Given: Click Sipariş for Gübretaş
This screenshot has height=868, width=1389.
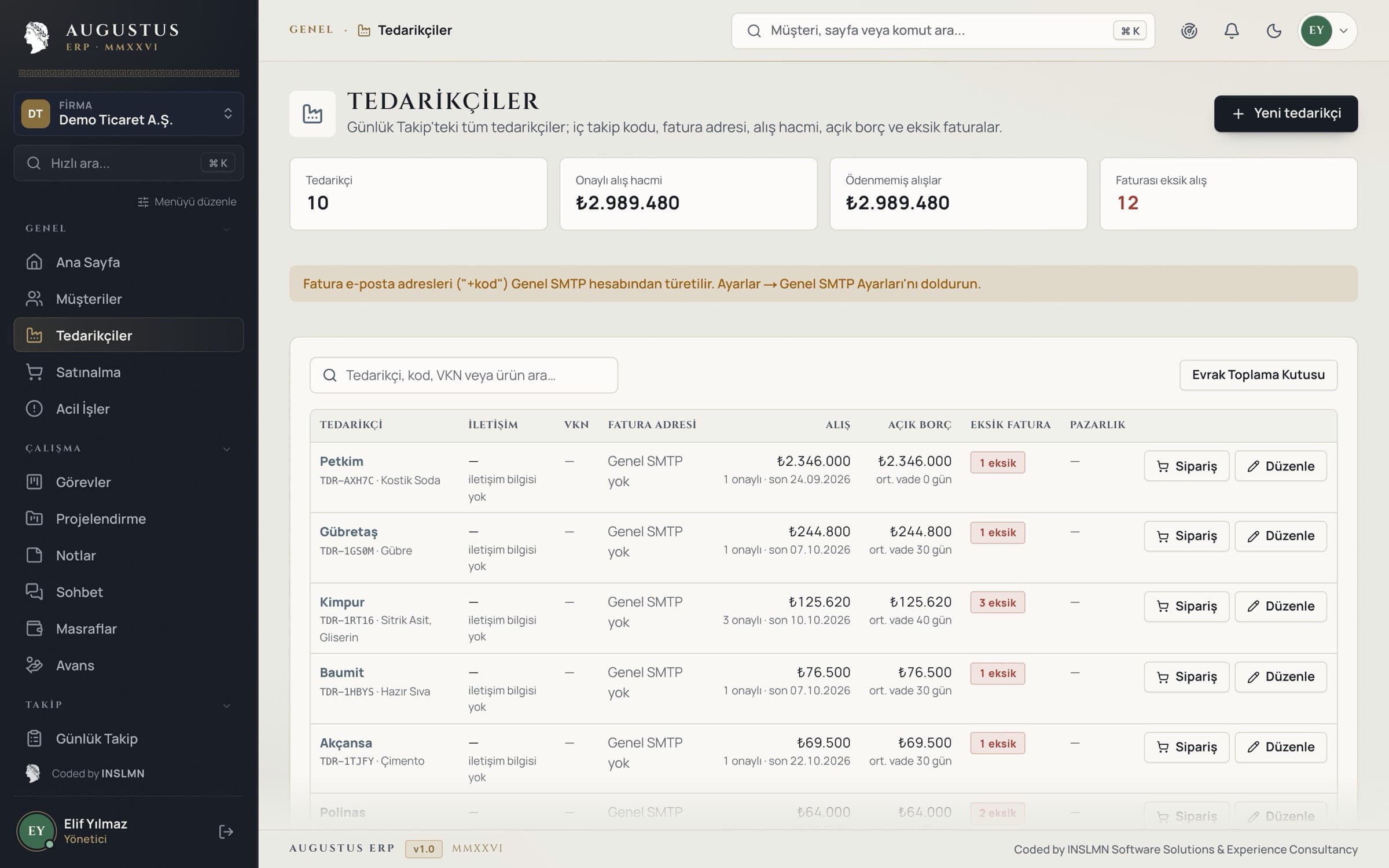Looking at the screenshot, I should tap(1186, 536).
